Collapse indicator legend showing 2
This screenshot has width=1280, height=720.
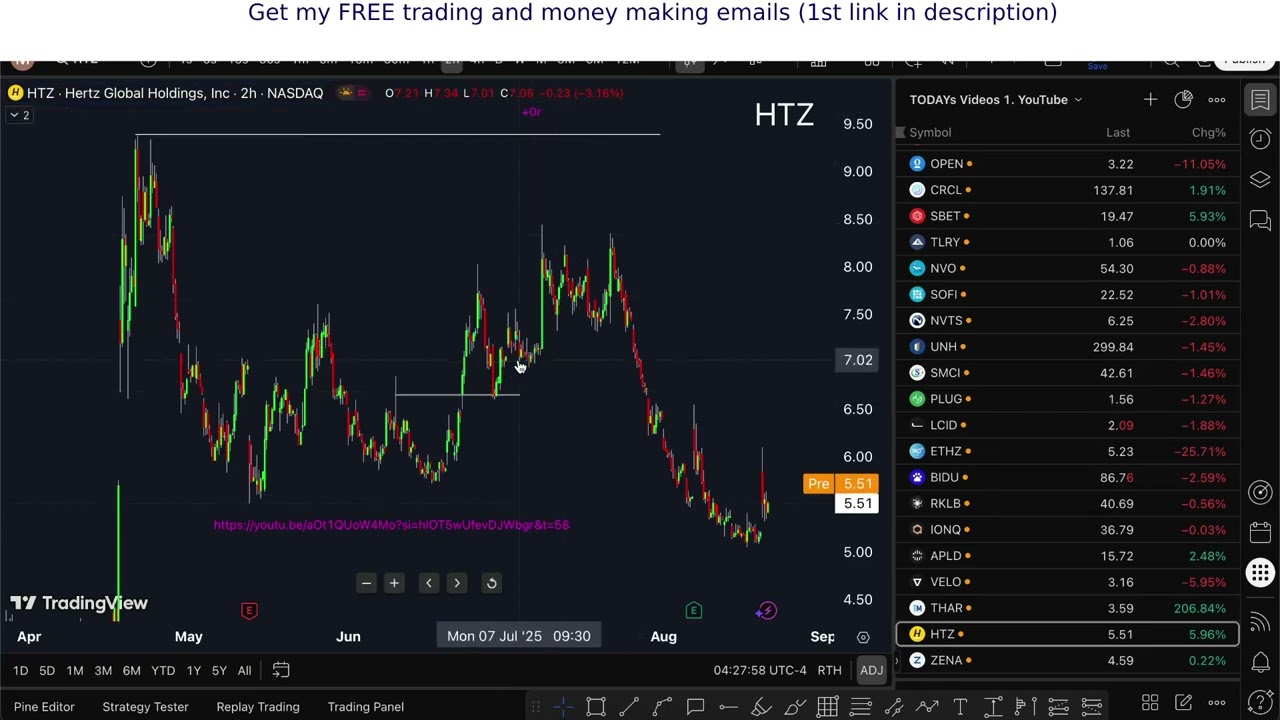19,115
